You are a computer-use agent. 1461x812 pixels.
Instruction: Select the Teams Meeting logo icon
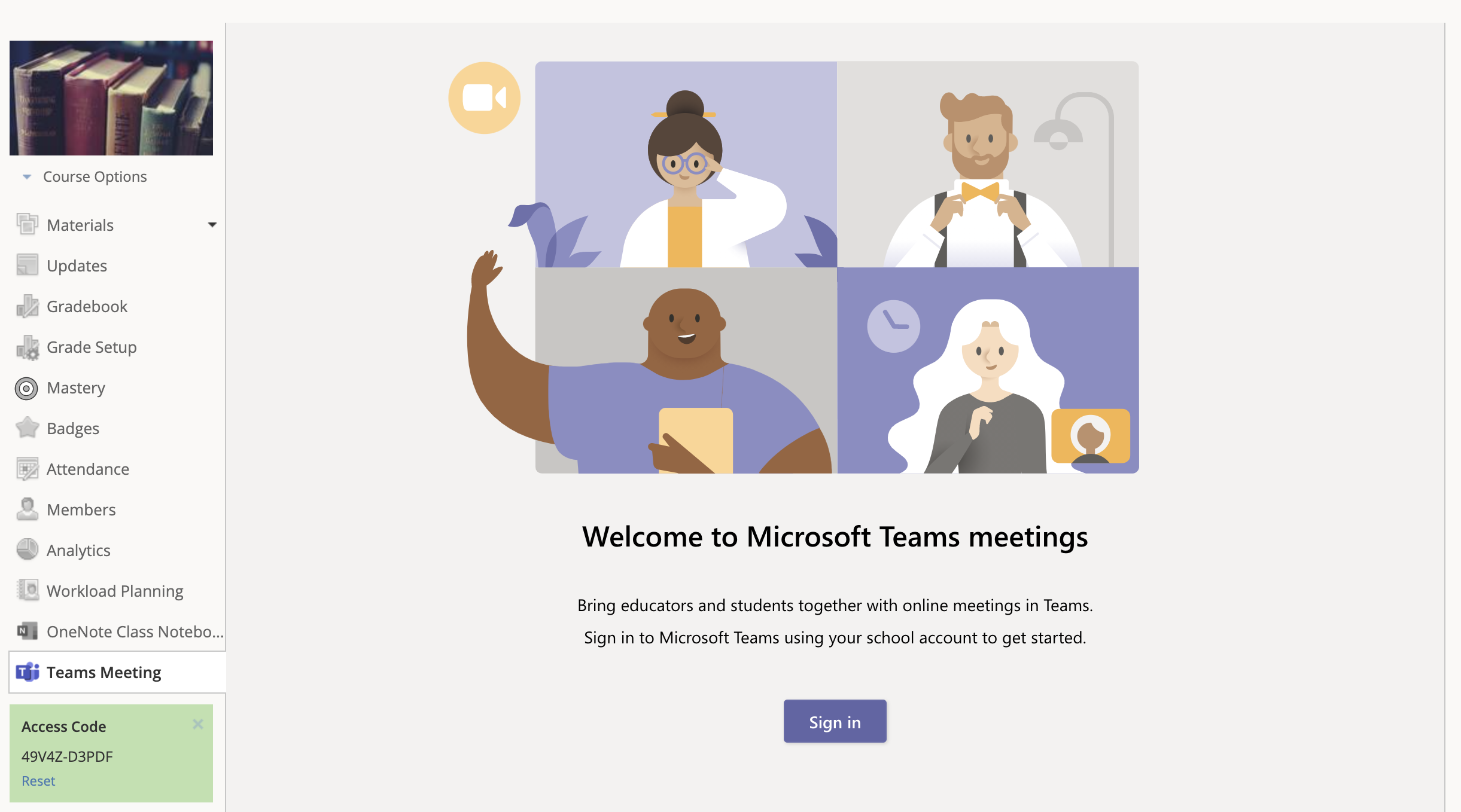(27, 672)
